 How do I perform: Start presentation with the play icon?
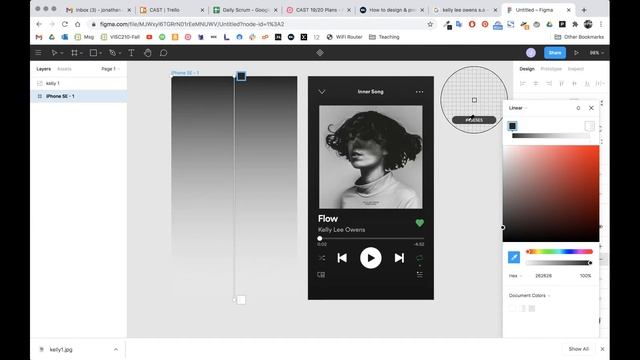pyautogui.click(x=576, y=53)
